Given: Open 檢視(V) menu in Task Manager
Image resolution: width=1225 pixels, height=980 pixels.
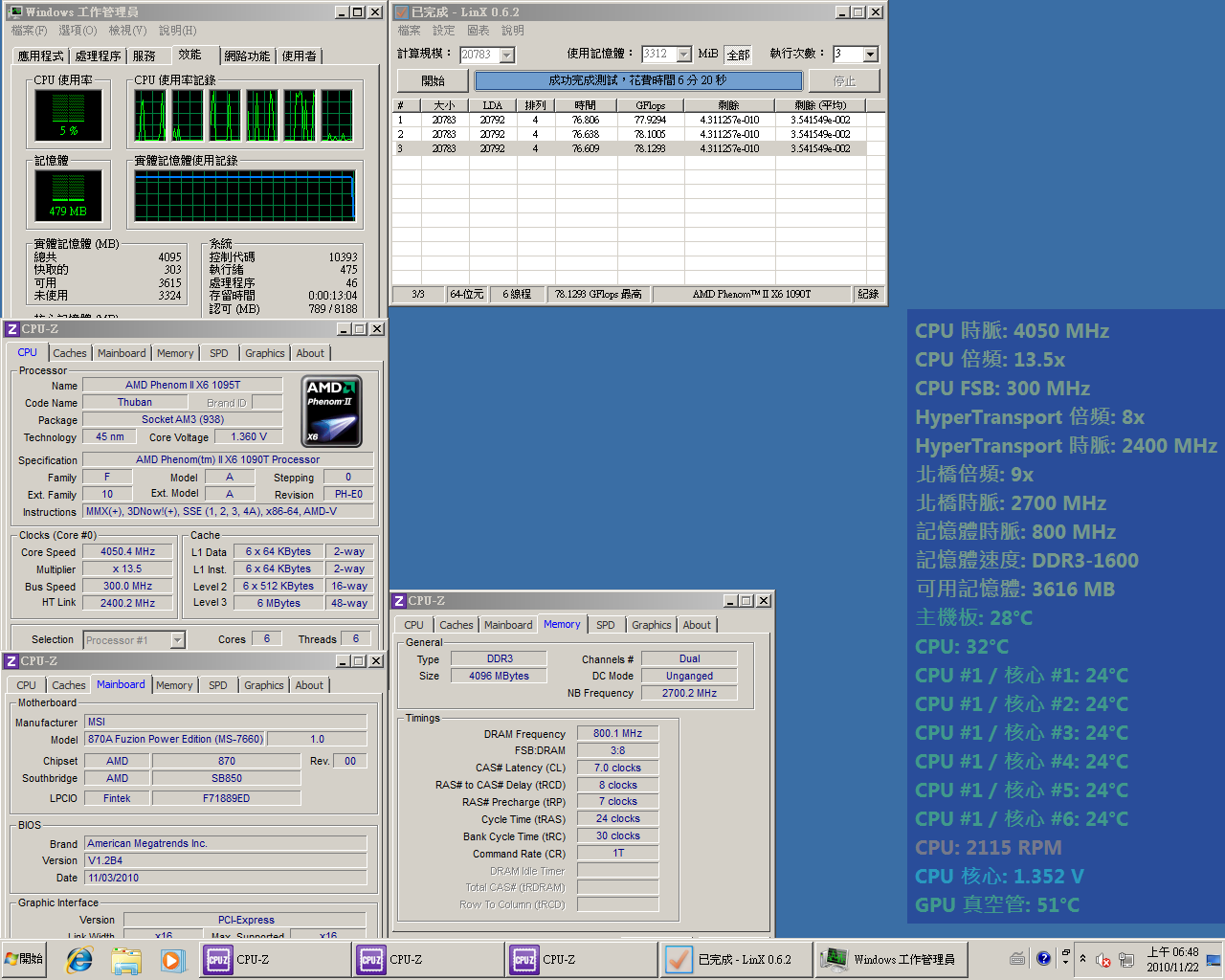Looking at the screenshot, I should click(127, 31).
